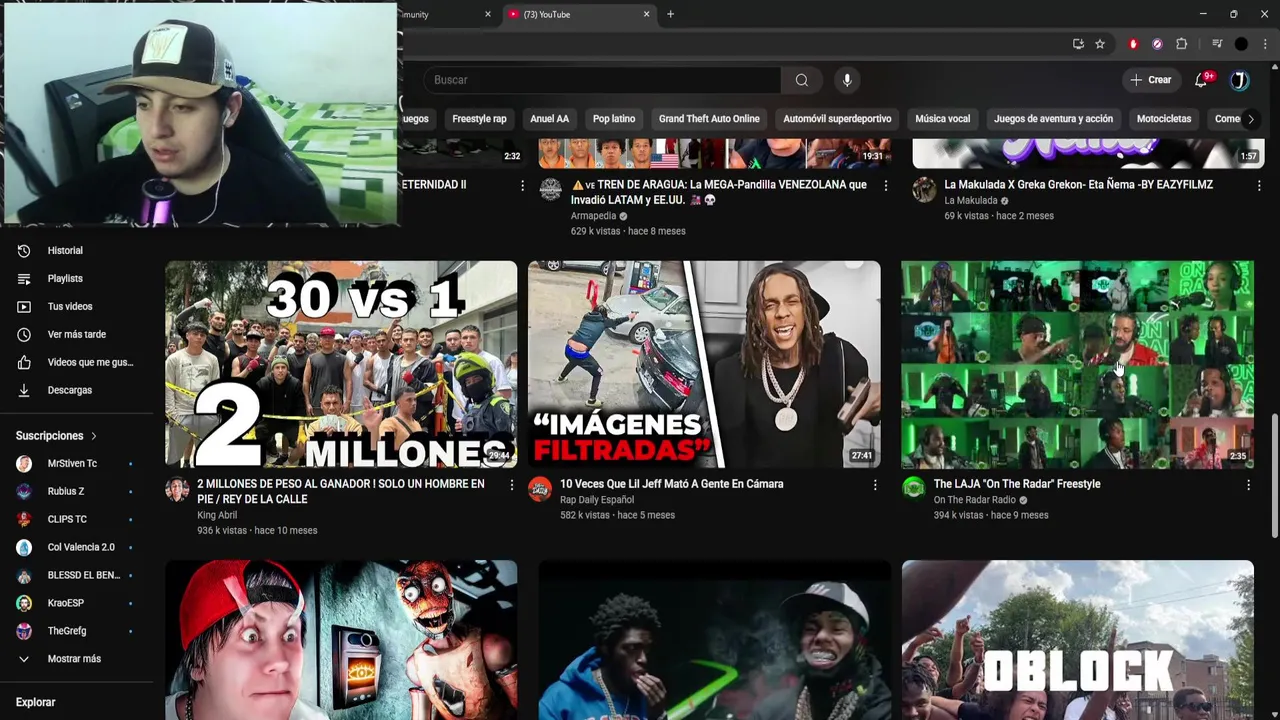Select the Música vocal chip
Image resolution: width=1280 pixels, height=720 pixels.
943,119
